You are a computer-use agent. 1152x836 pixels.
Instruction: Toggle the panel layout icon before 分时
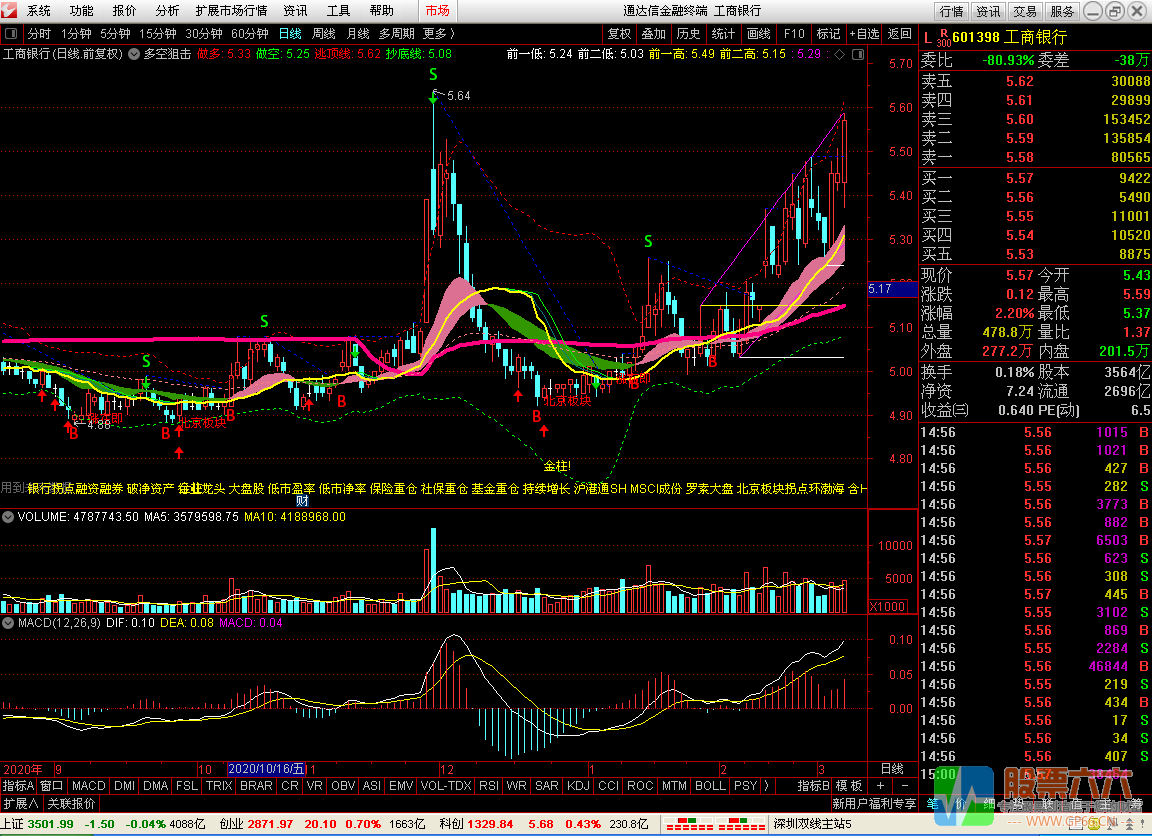coord(11,34)
